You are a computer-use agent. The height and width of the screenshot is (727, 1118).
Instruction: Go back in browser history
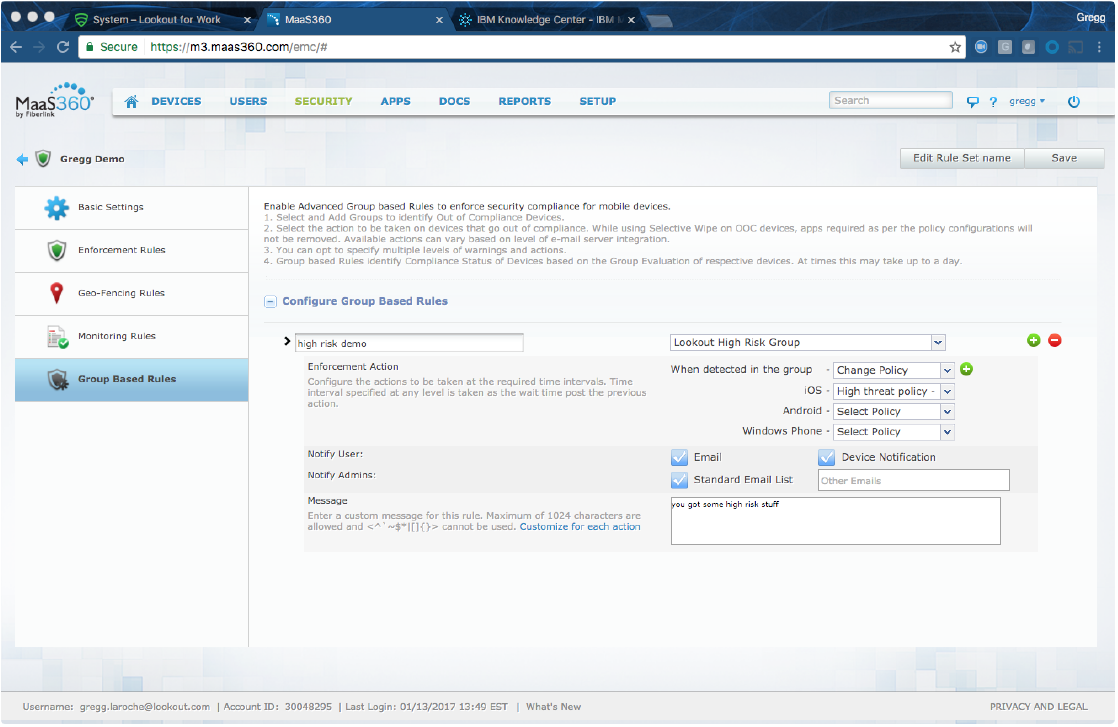[16, 47]
